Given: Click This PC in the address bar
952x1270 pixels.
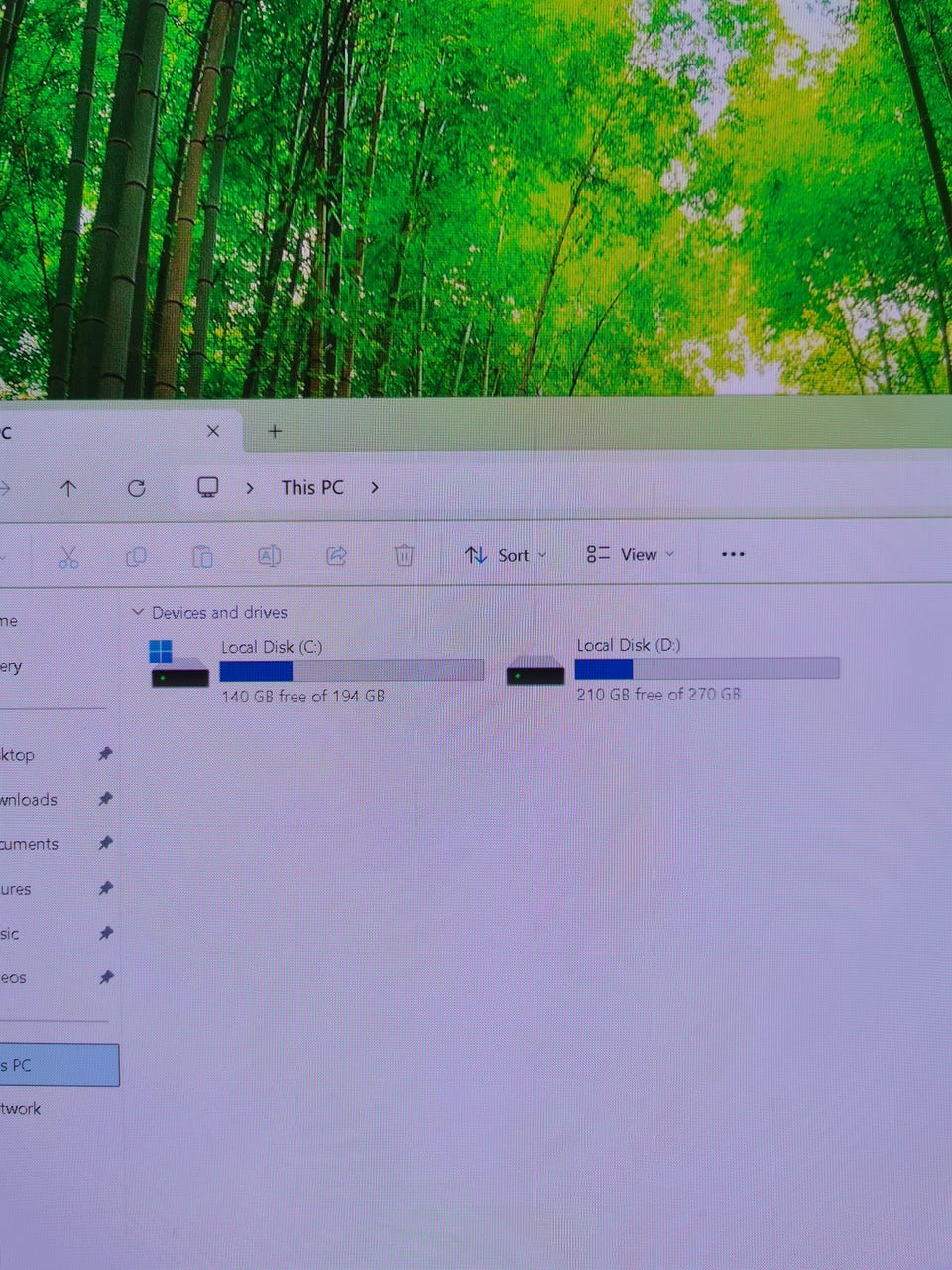Looking at the screenshot, I should click(312, 488).
